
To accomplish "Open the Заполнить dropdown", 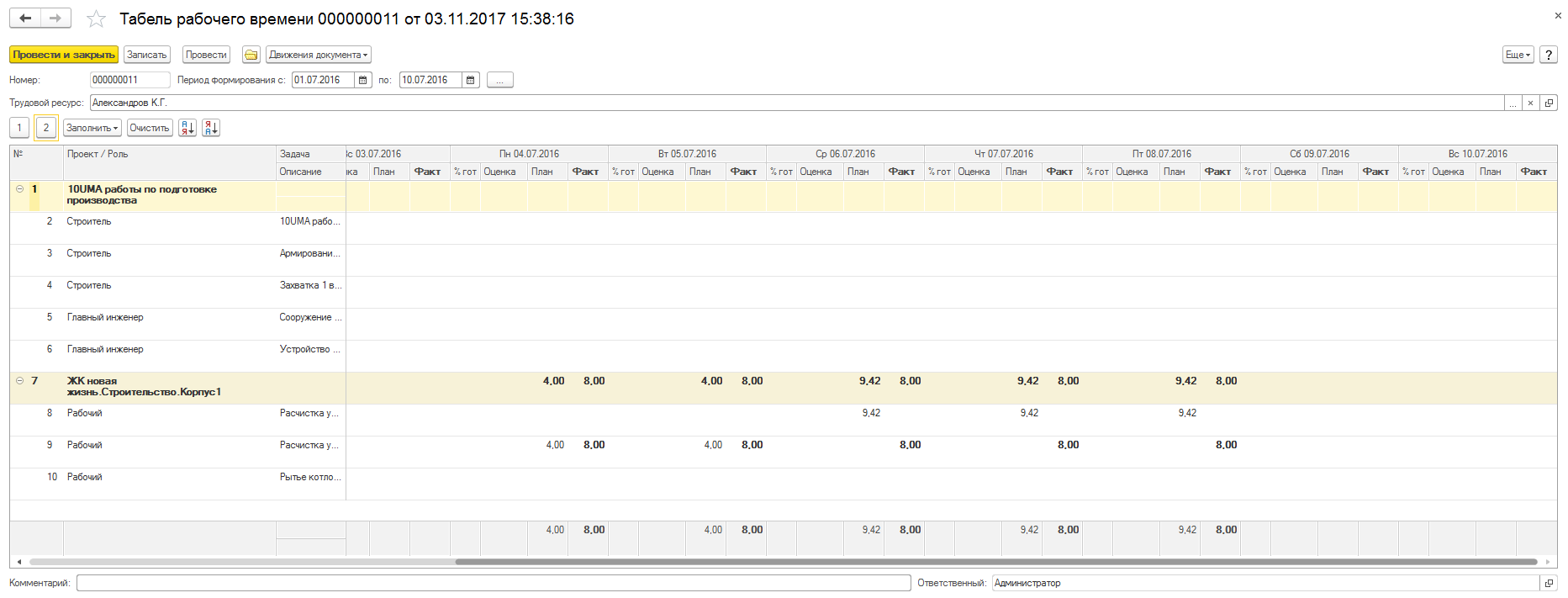I will pyautogui.click(x=92, y=128).
